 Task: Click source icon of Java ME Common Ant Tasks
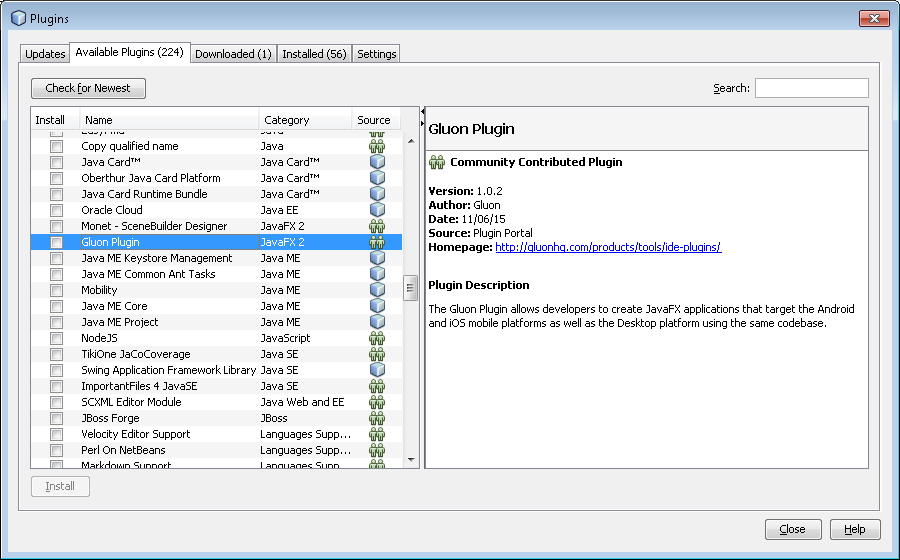tap(377, 274)
